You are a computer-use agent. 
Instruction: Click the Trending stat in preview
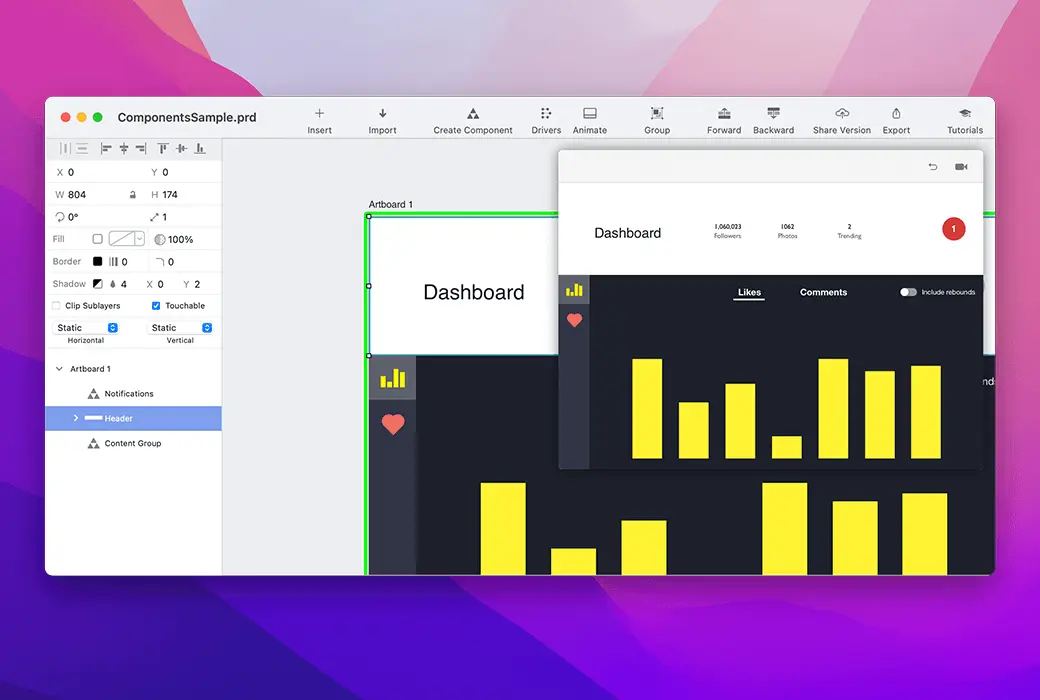pyautogui.click(x=849, y=231)
